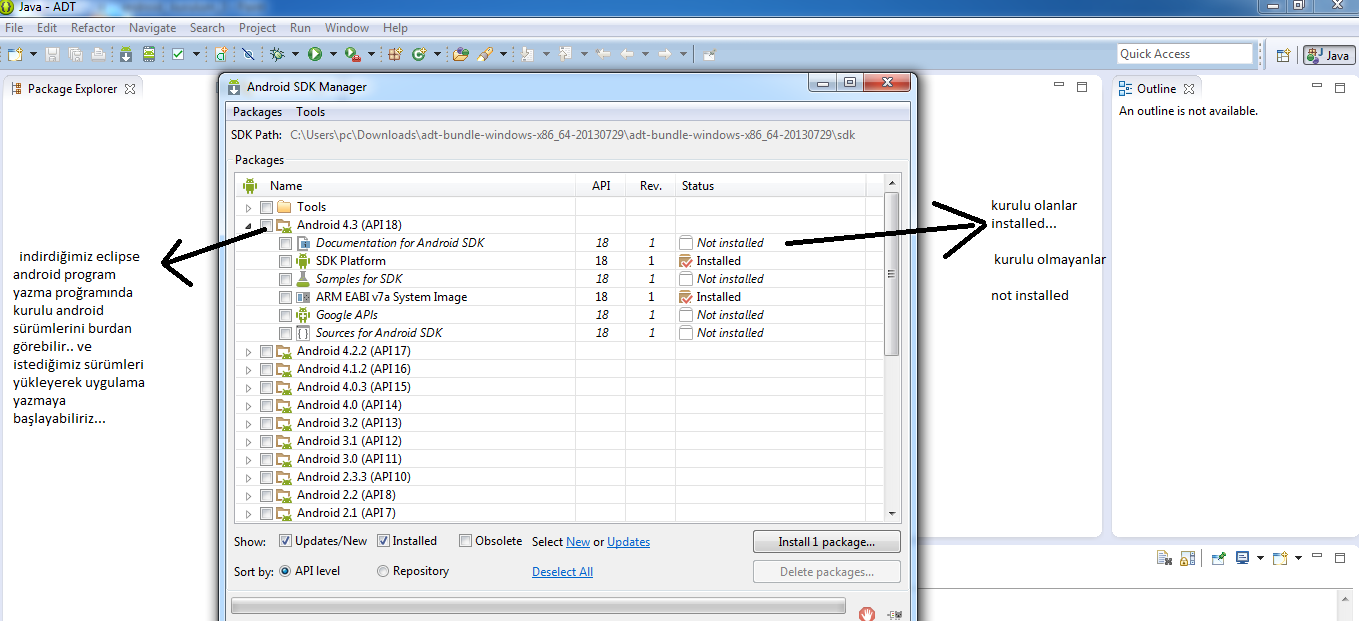Stop the SDK Manager operation with the red stop icon

[868, 614]
